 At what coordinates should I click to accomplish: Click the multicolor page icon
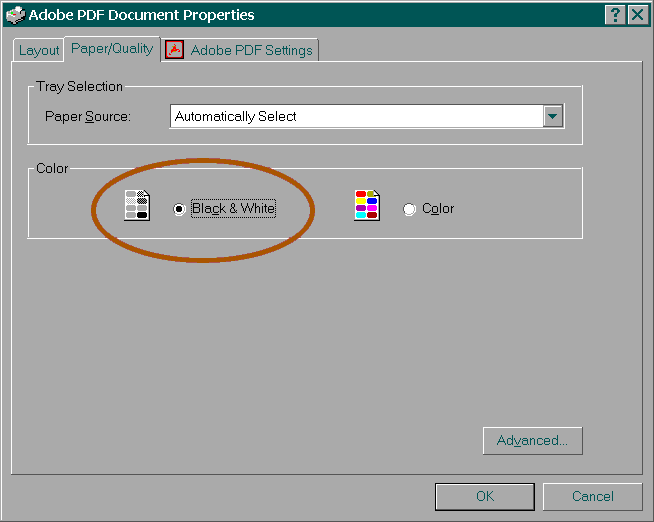click(x=367, y=205)
